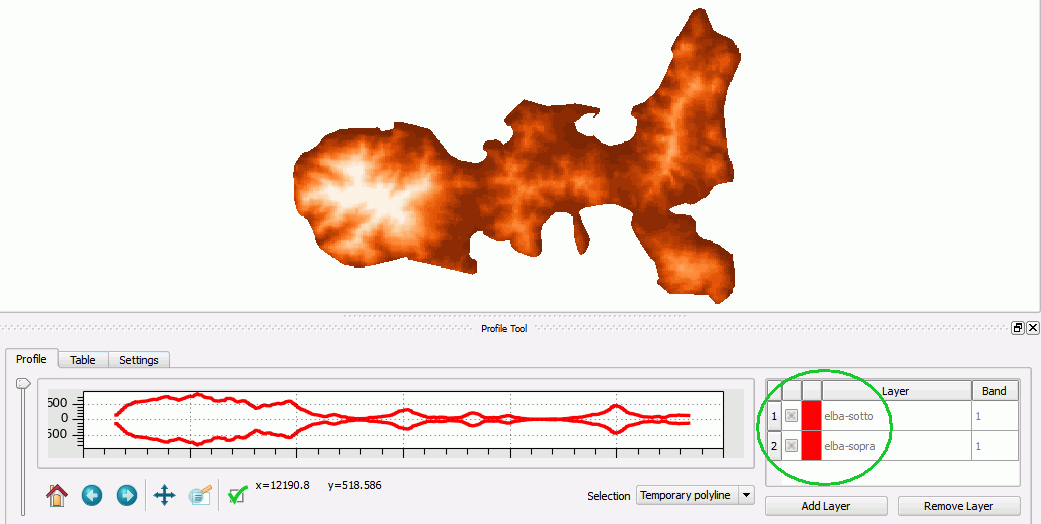Float the Profile Tool panel
Viewport: 1041px width, 524px height.
(x=1018, y=328)
